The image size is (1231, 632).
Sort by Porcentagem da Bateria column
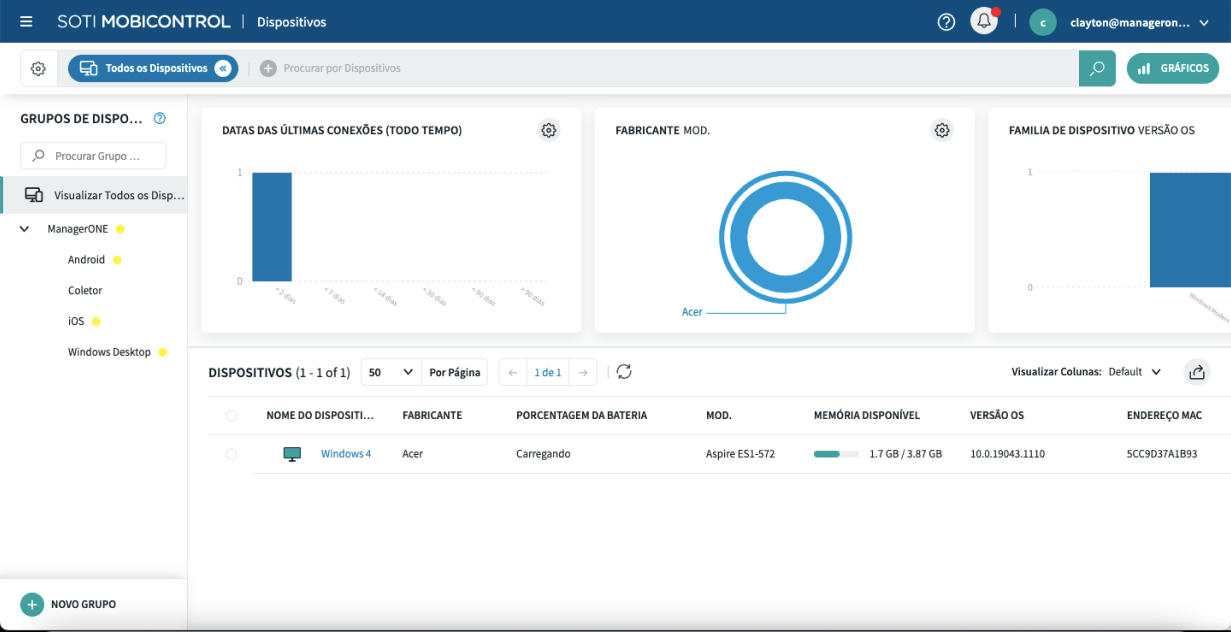(x=582, y=415)
